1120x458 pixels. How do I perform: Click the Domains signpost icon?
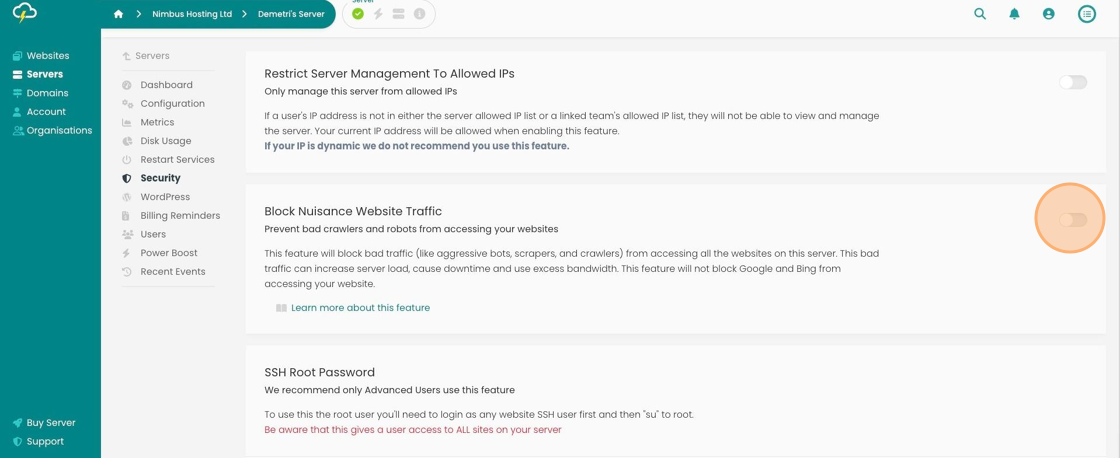click(18, 93)
